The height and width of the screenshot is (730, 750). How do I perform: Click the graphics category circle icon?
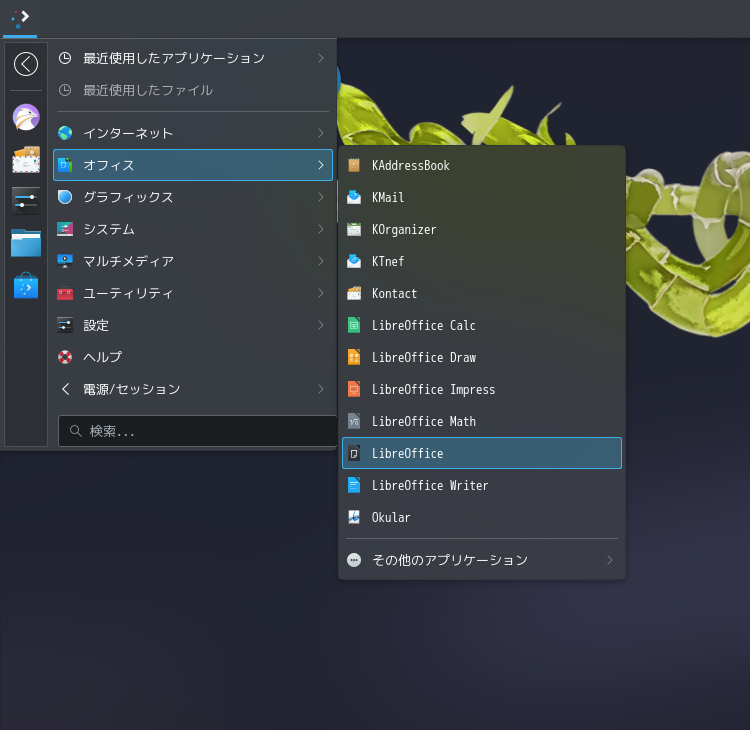point(65,197)
